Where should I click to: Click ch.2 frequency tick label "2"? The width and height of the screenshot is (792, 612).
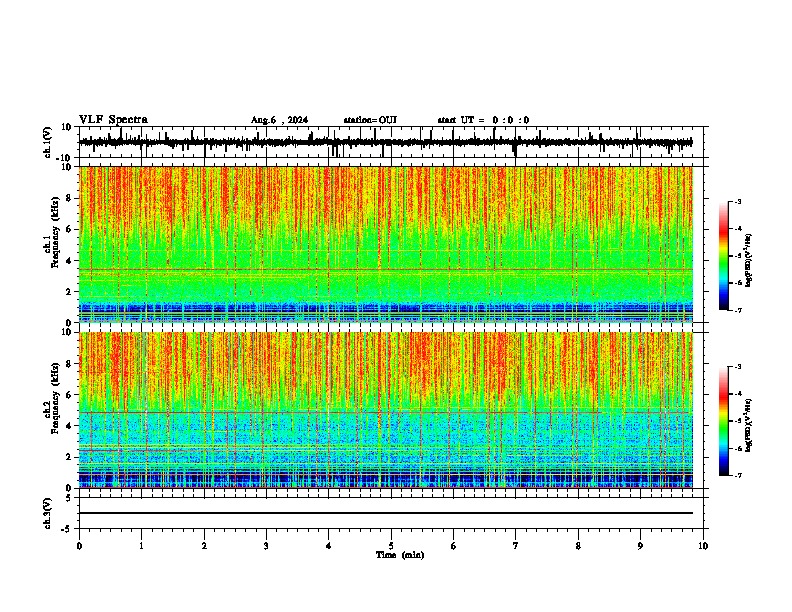70,457
